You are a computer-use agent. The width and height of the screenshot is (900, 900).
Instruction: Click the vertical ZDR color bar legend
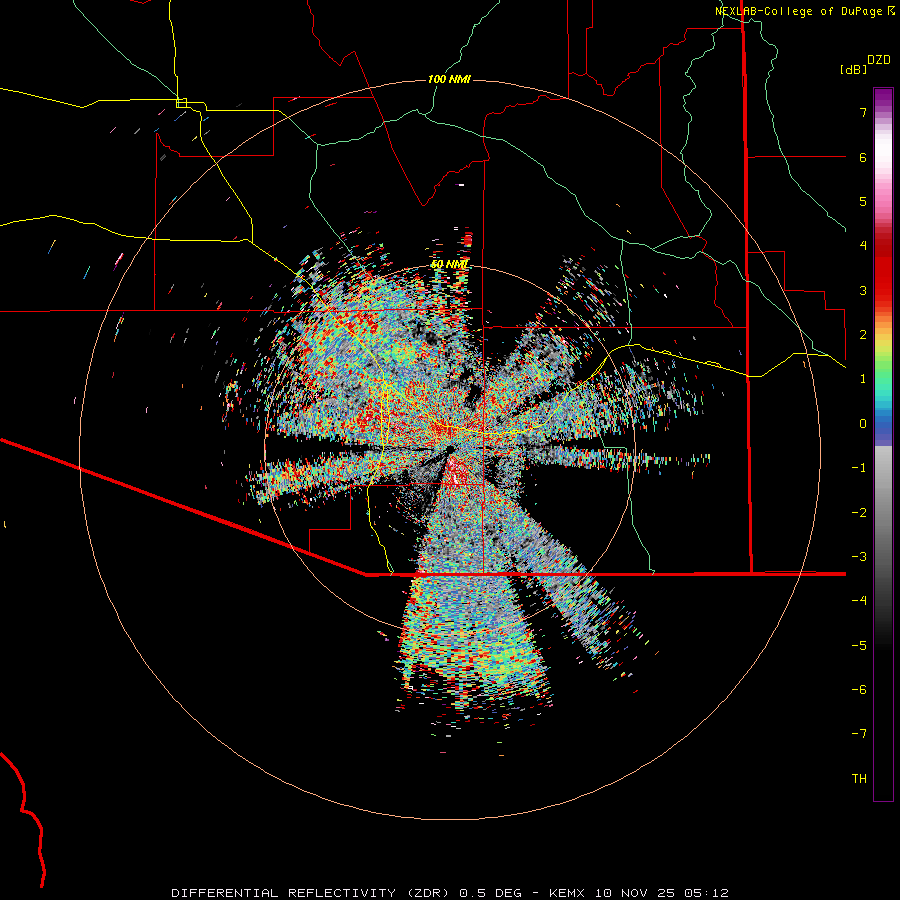click(883, 444)
